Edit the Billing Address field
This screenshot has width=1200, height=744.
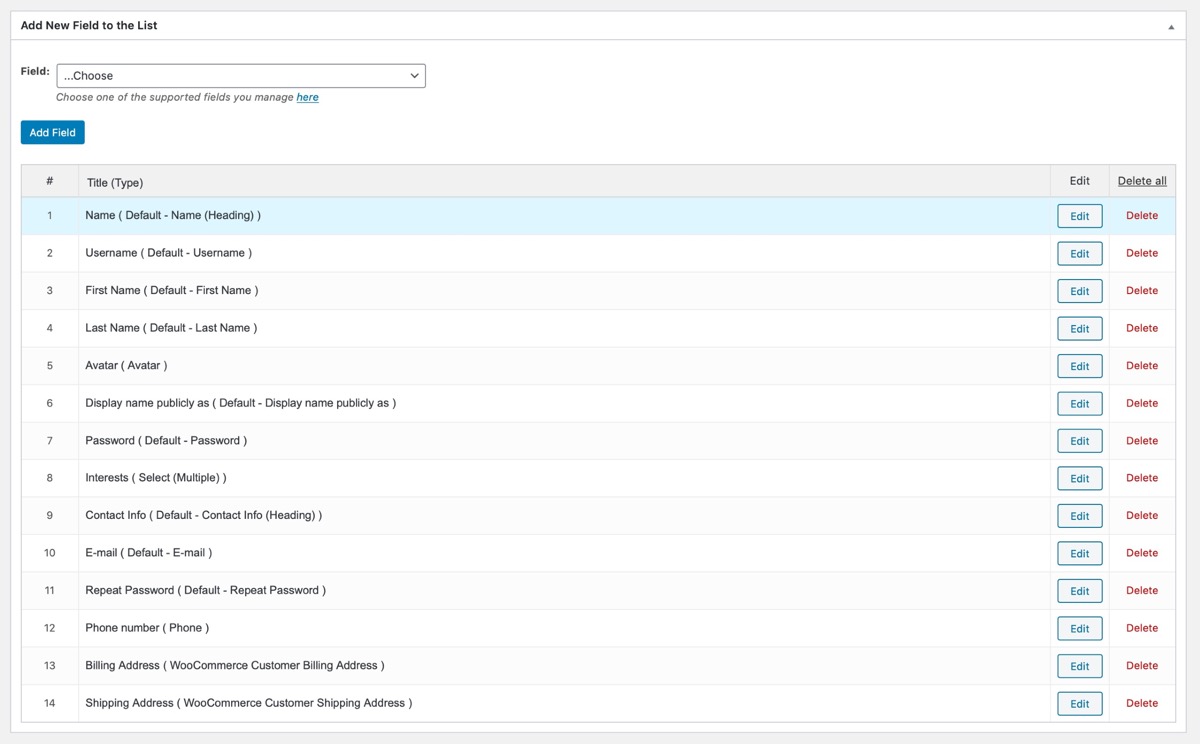pyautogui.click(x=1080, y=666)
